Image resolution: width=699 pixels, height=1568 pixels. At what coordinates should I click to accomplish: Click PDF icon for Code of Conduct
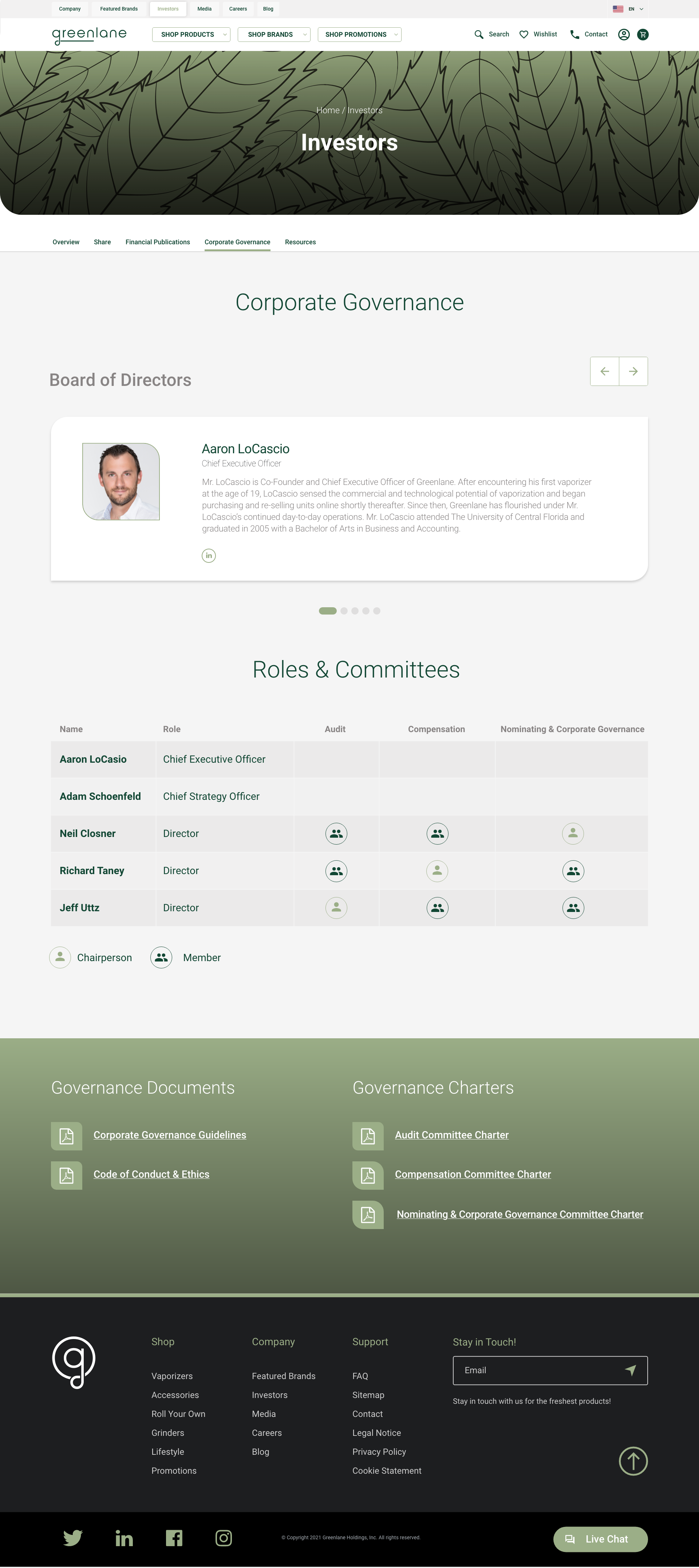tap(66, 1176)
